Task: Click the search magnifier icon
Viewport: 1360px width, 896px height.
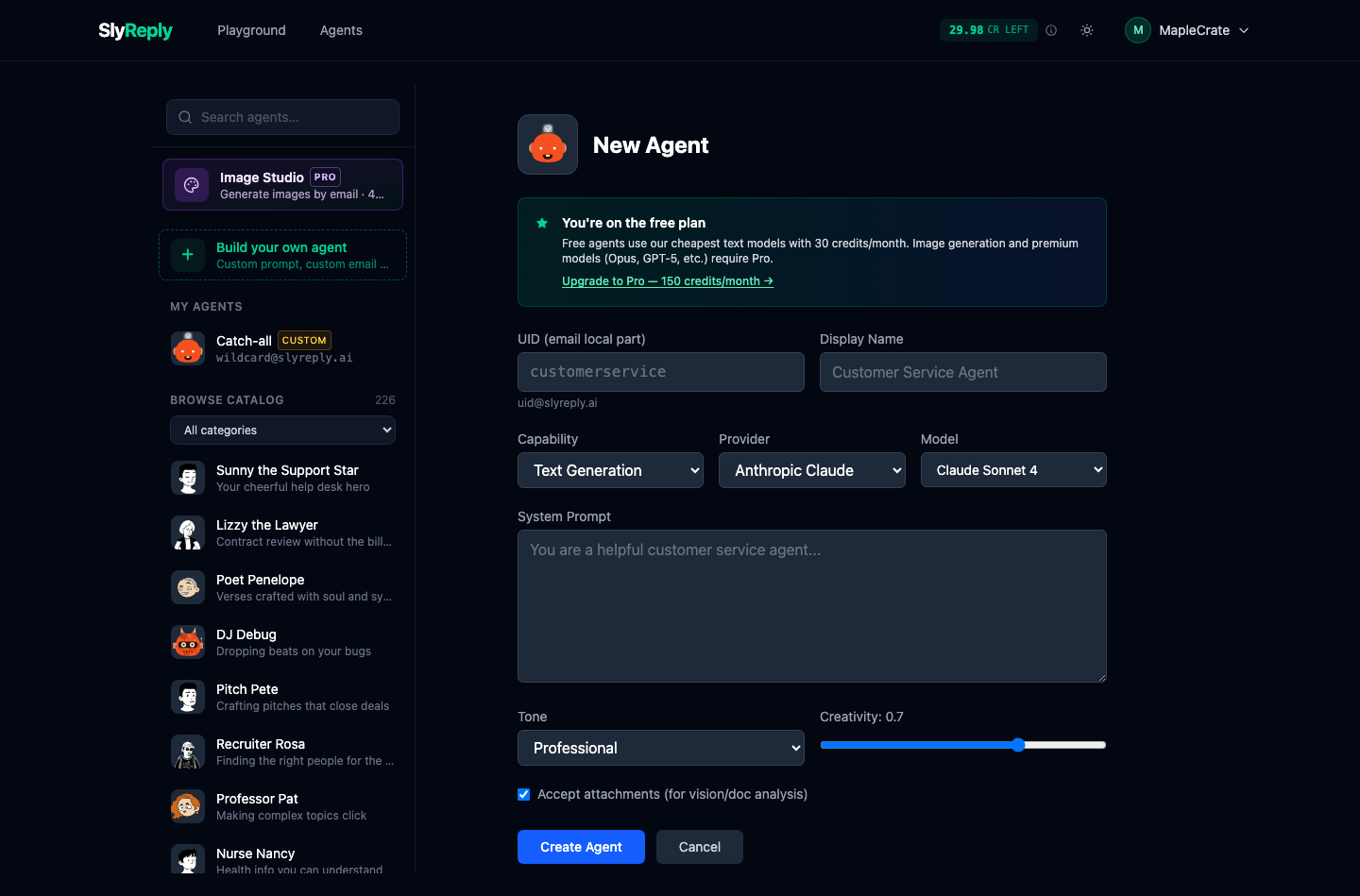Action: pos(185,117)
